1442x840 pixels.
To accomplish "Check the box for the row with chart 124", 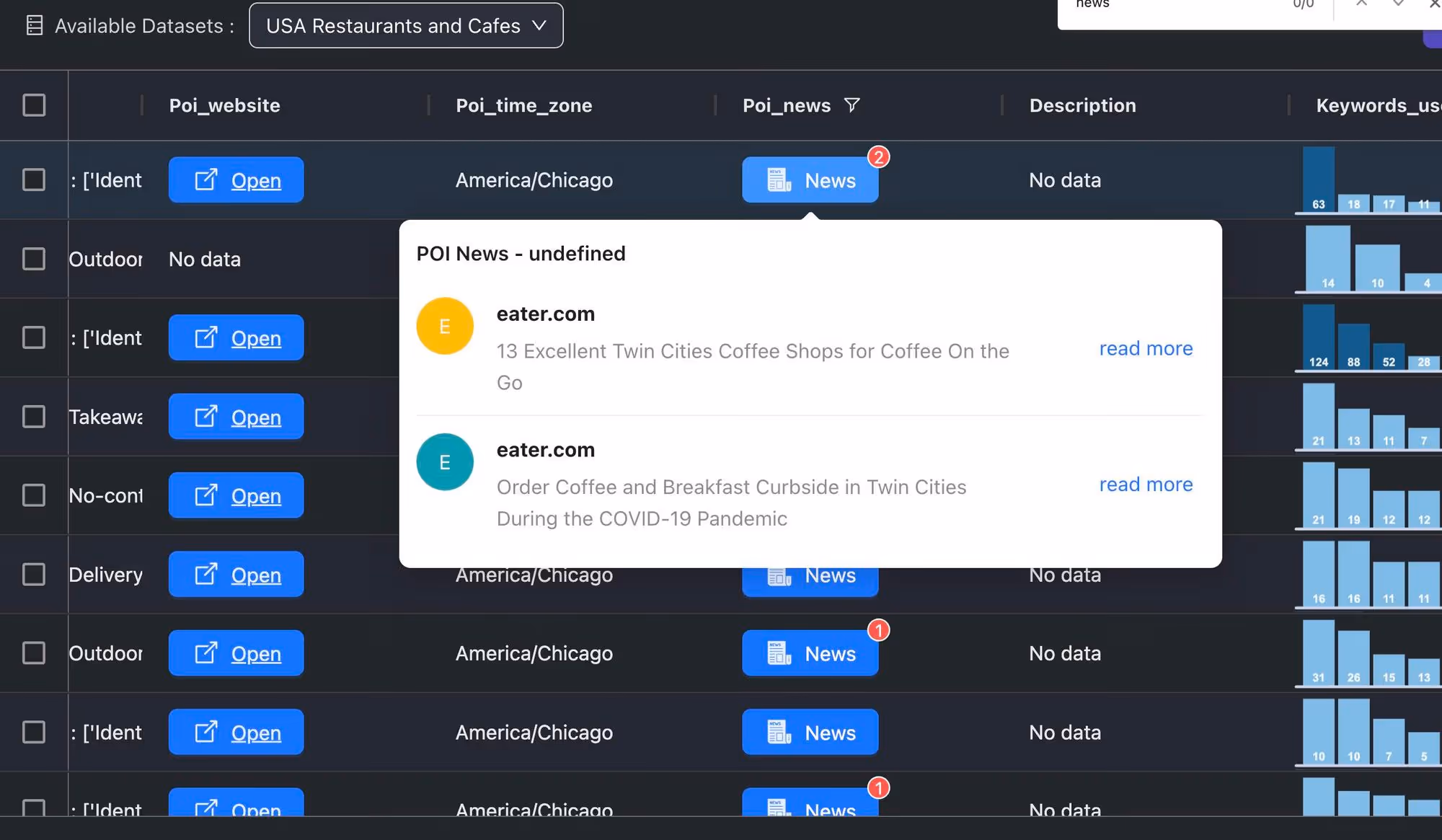I will pos(34,337).
